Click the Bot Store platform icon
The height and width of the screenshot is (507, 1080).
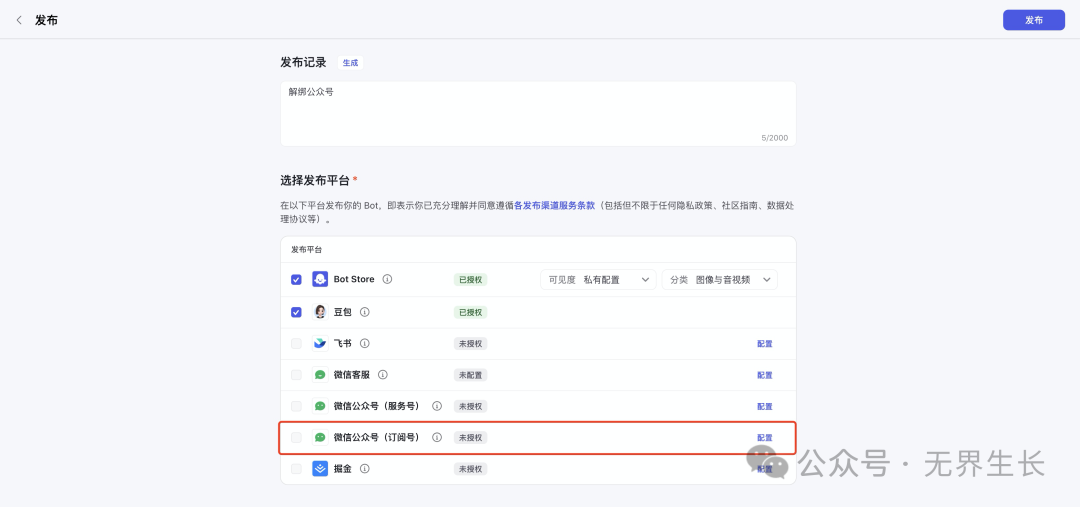[x=320, y=280]
